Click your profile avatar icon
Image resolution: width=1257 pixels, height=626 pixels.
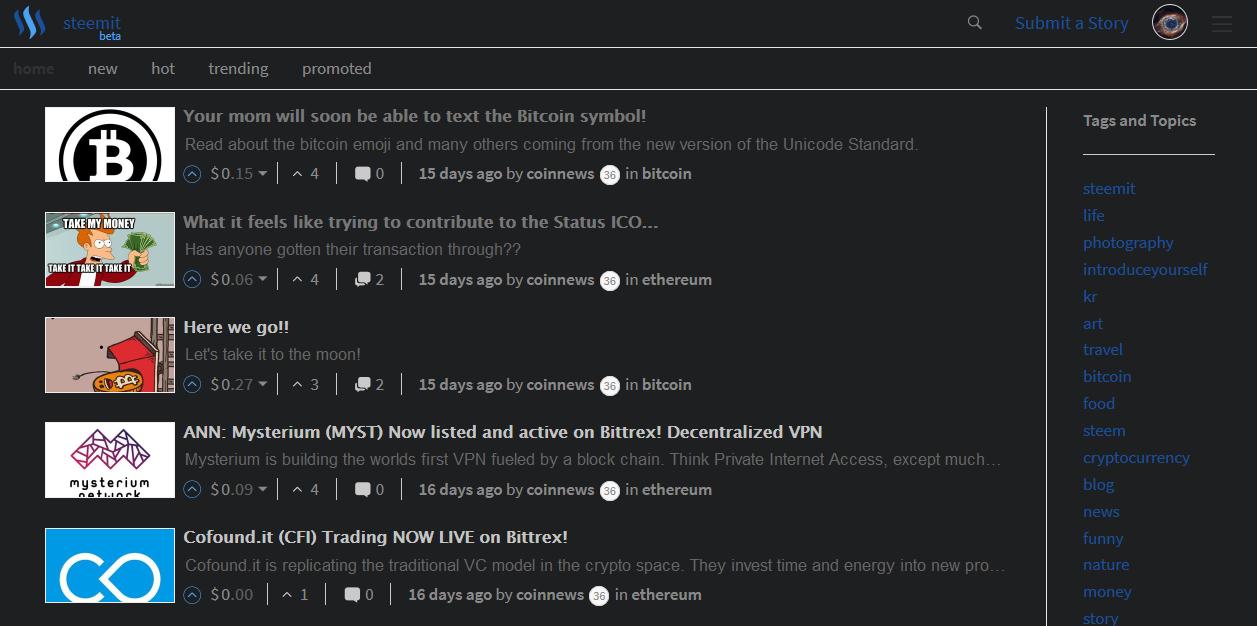click(x=1169, y=22)
